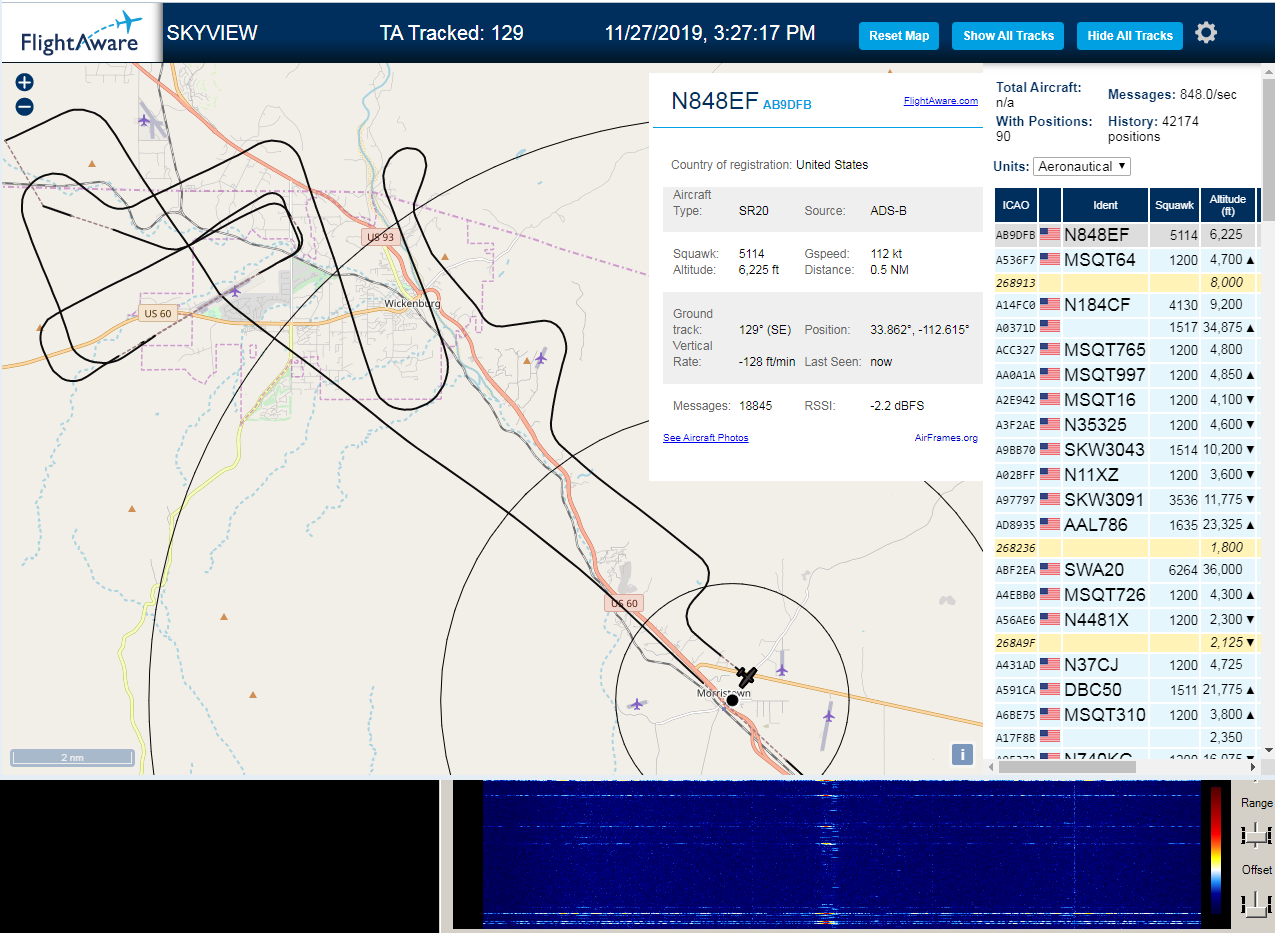The image size is (1275, 933).
Task: Click the Reset Map button
Action: (899, 36)
